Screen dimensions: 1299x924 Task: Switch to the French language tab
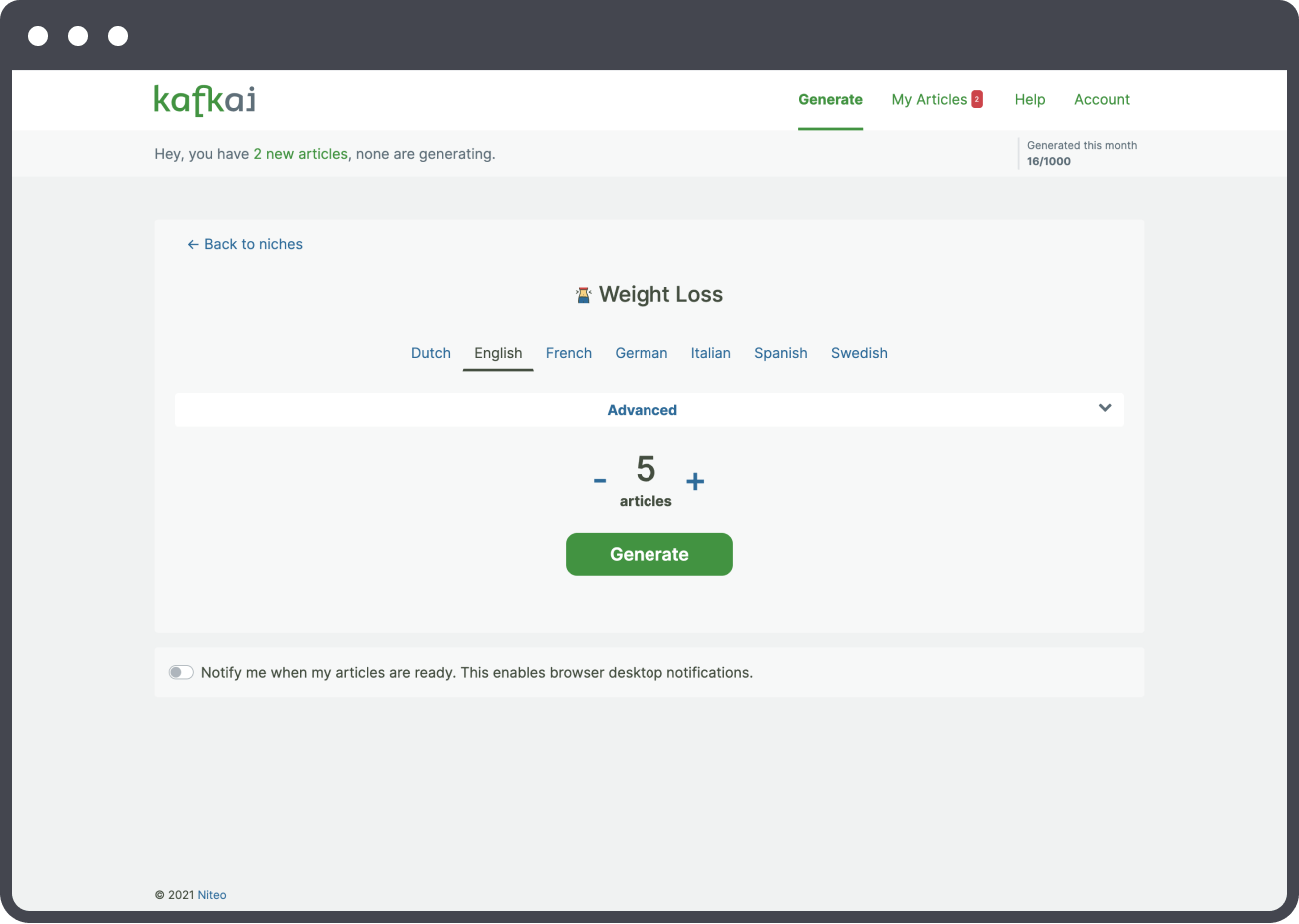(568, 353)
